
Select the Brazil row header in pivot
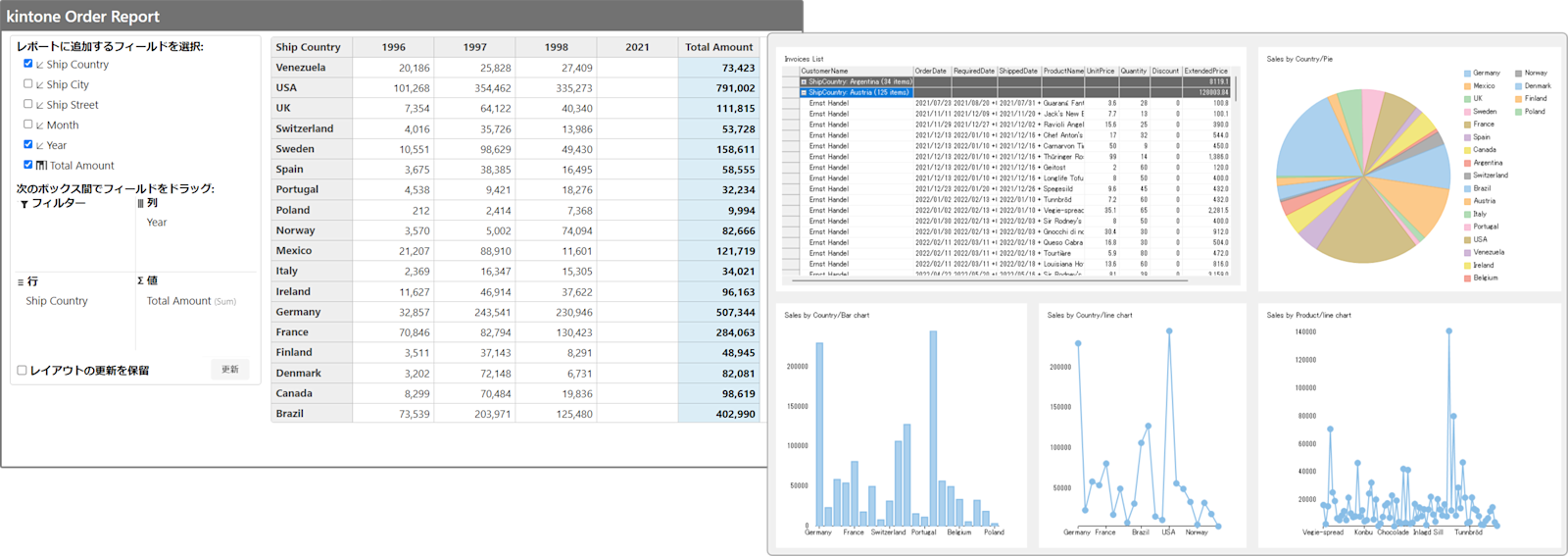pos(312,414)
